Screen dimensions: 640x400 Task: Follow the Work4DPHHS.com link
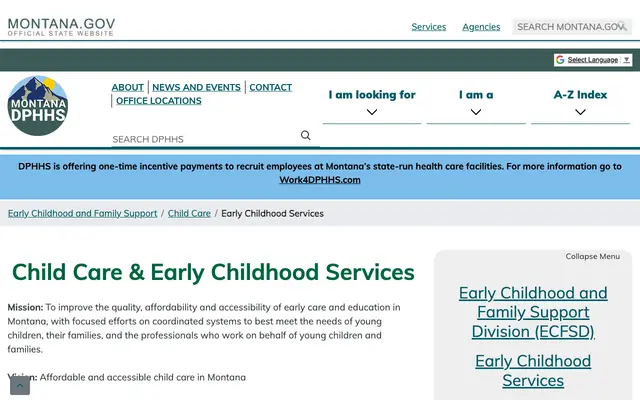(x=320, y=180)
